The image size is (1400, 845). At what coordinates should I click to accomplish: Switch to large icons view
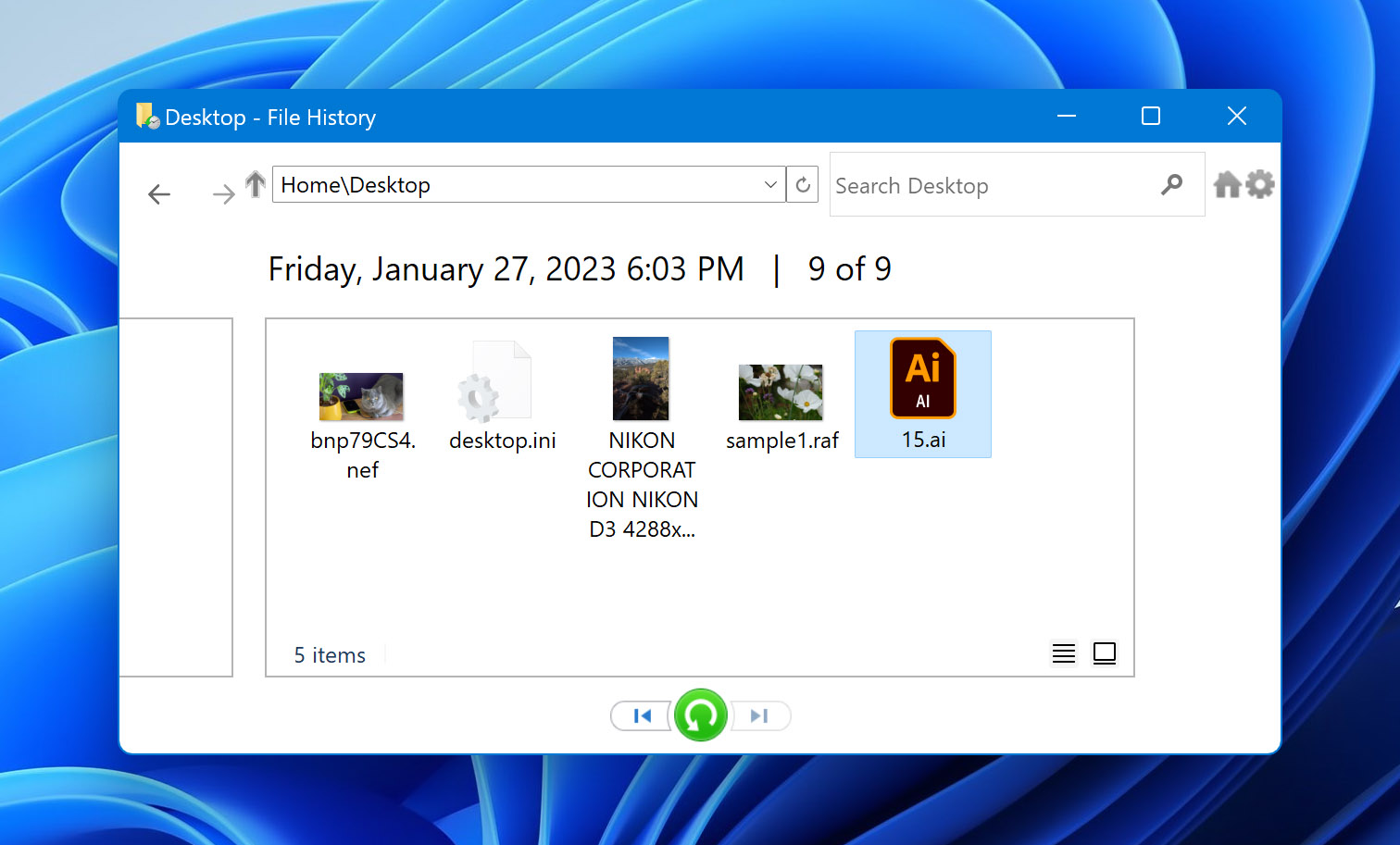[1105, 653]
